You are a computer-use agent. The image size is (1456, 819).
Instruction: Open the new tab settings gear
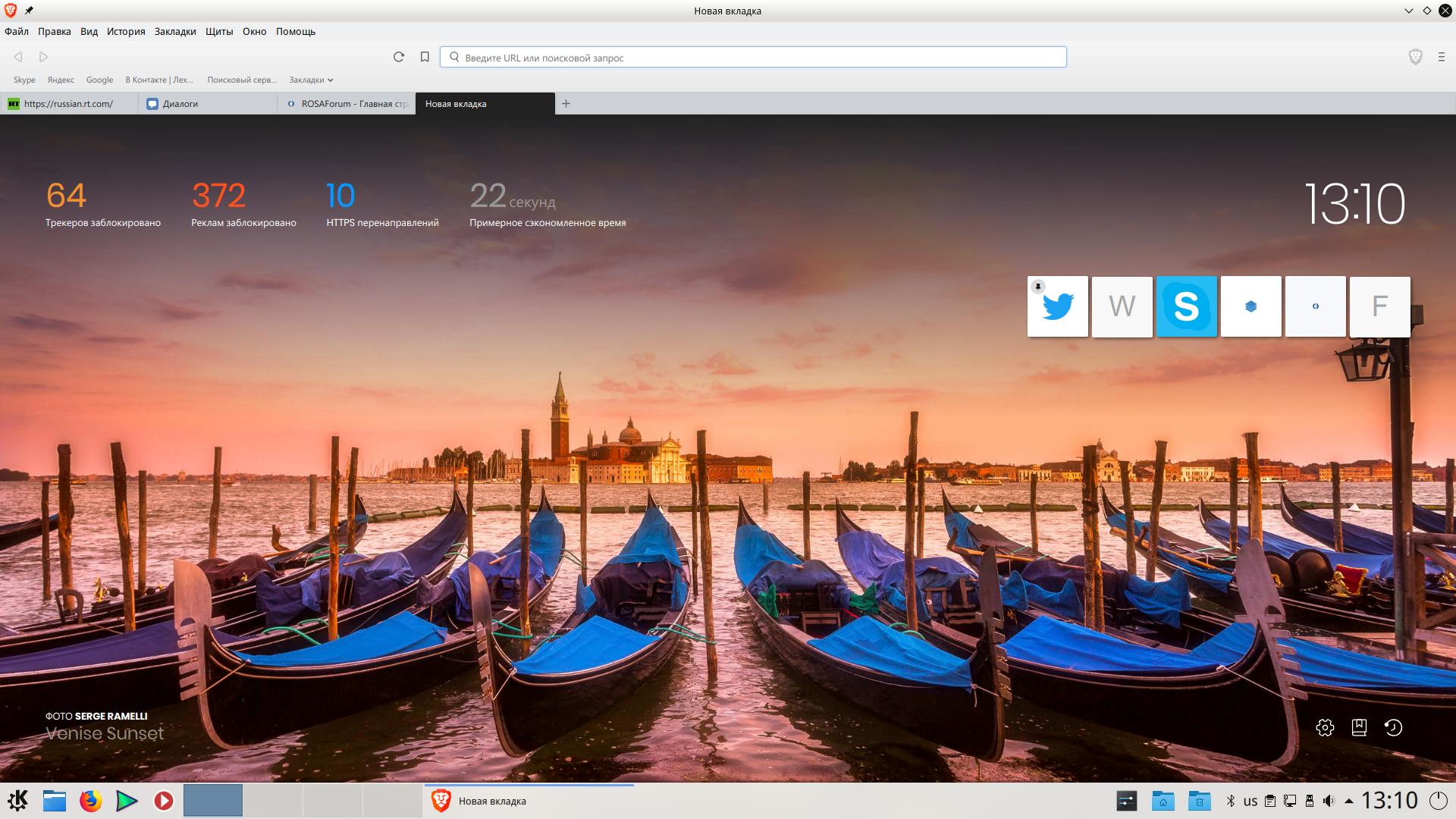pyautogui.click(x=1325, y=728)
